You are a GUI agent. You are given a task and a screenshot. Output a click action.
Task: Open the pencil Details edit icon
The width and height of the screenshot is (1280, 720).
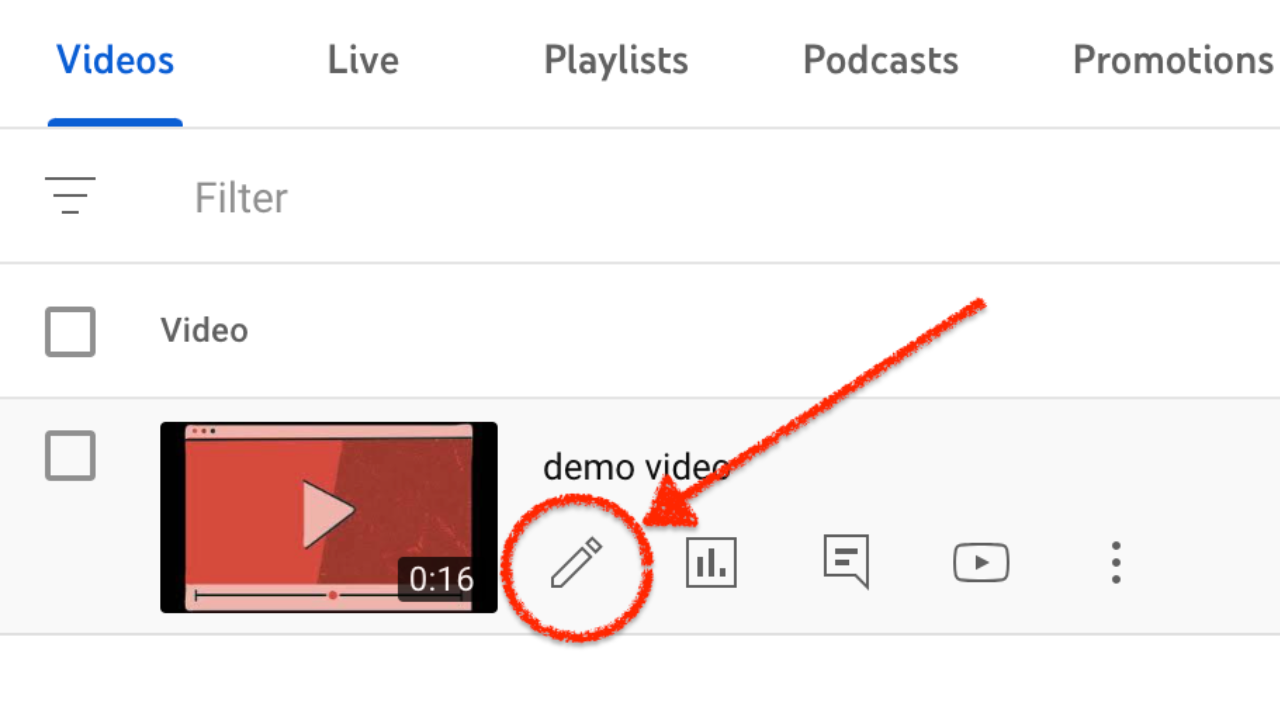(577, 562)
